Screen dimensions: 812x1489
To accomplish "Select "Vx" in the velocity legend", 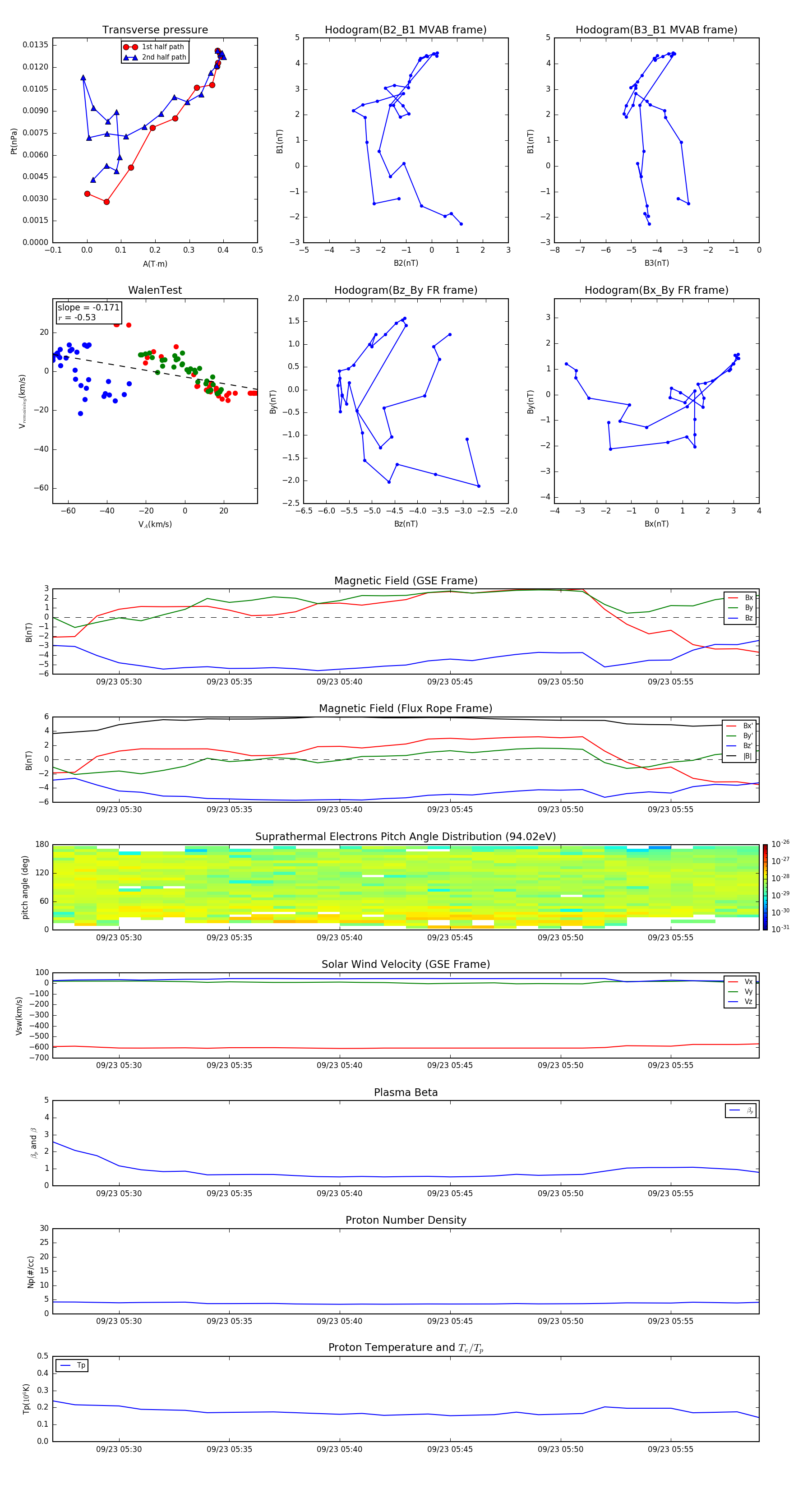I will (x=740, y=981).
